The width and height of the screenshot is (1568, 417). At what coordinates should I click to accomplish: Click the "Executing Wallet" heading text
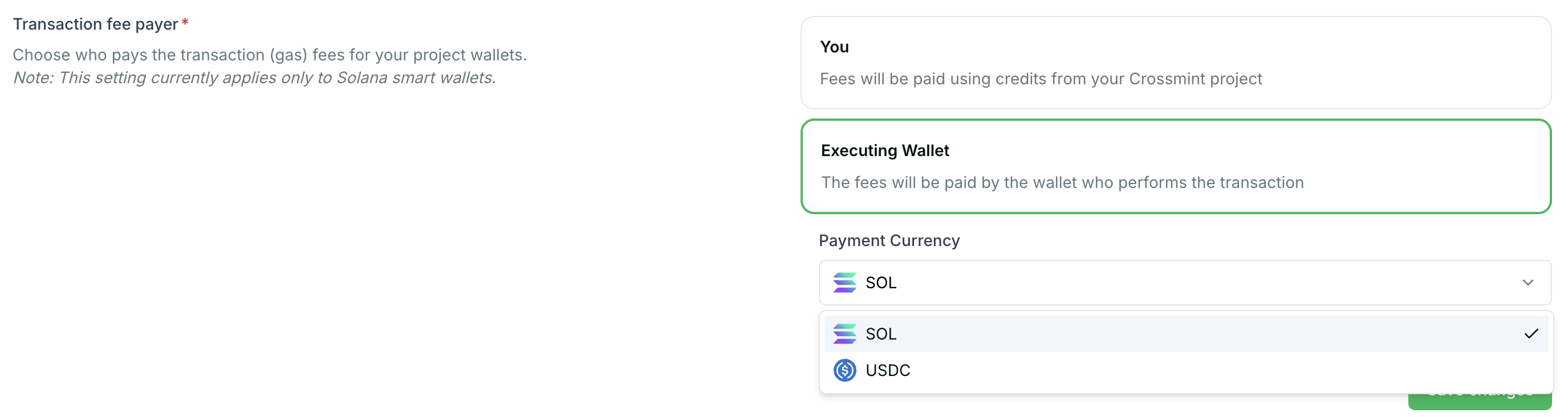click(x=884, y=150)
